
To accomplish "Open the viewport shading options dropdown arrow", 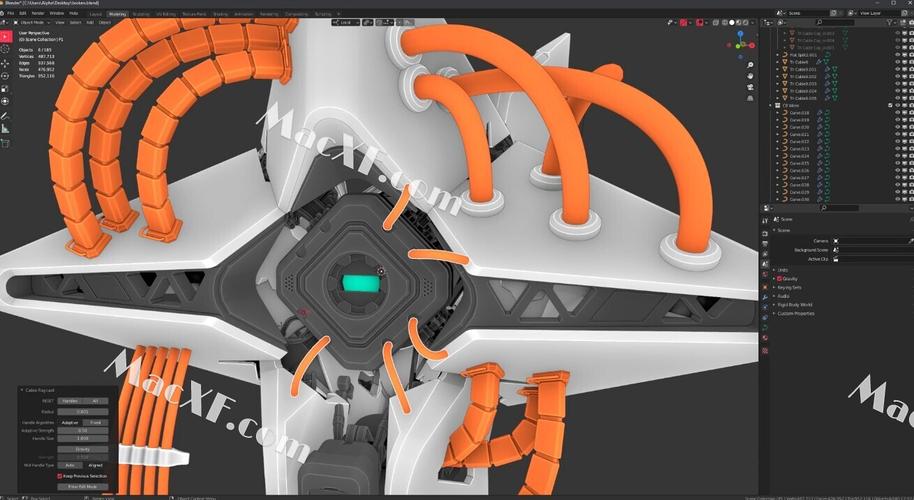I will [753, 22].
